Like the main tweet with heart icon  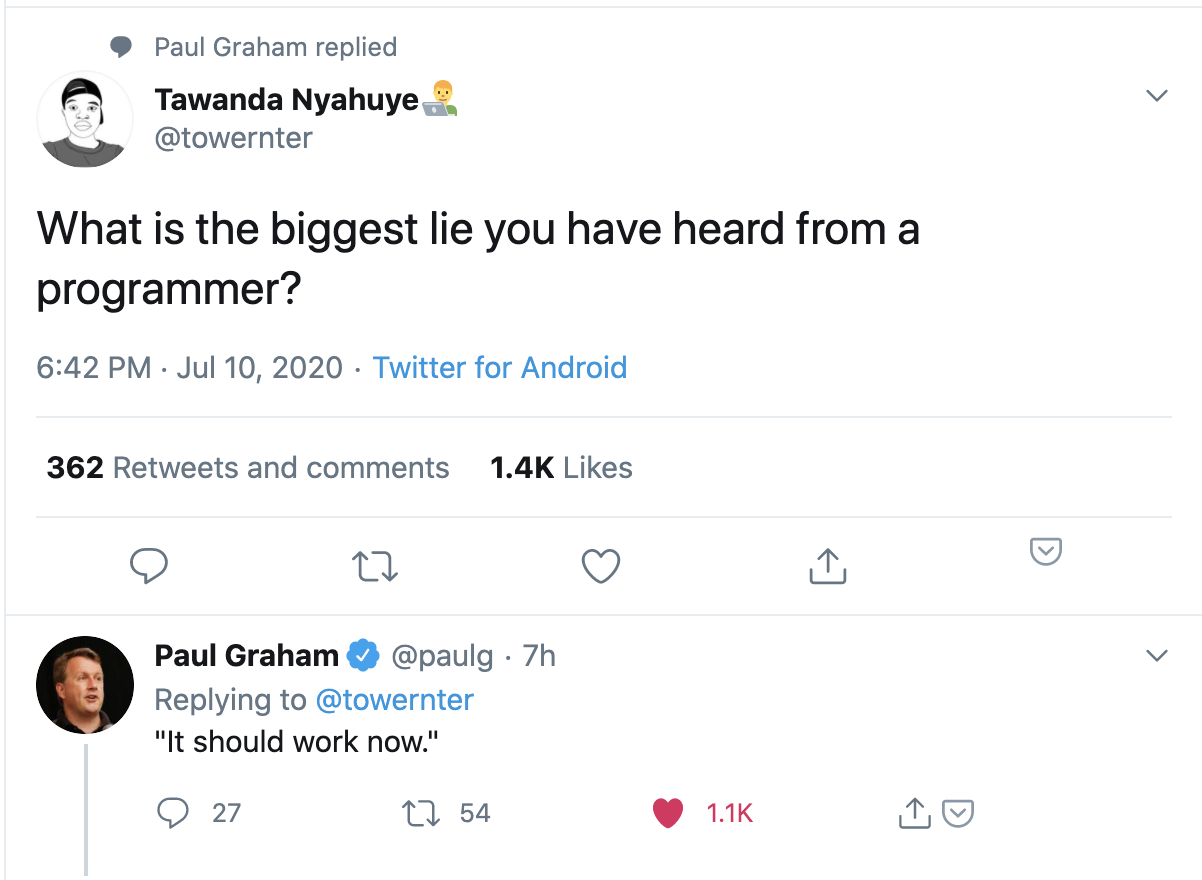[601, 566]
